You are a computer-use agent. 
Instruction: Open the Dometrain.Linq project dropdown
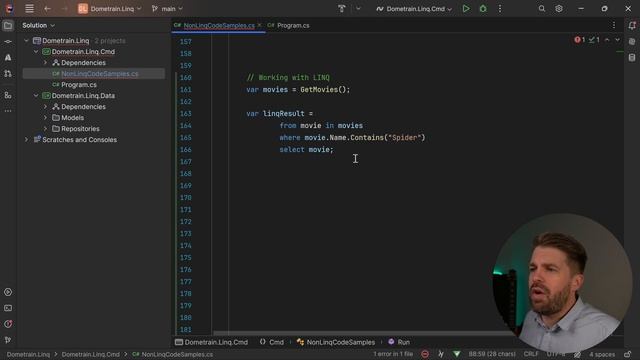110,9
